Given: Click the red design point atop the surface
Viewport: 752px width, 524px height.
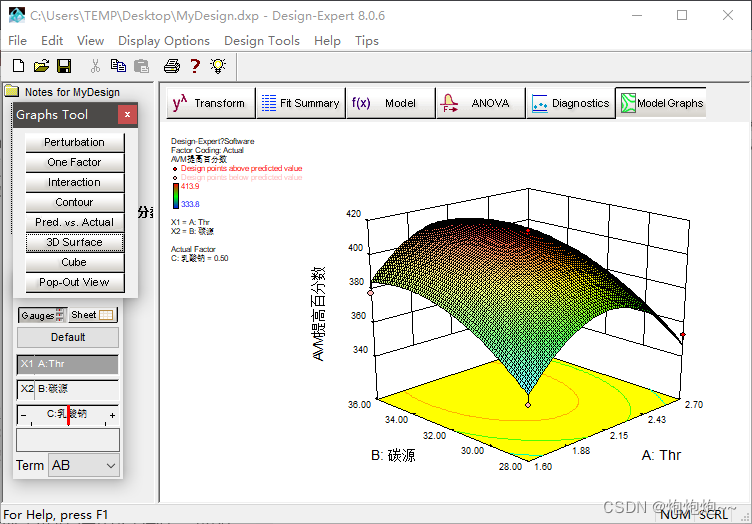Looking at the screenshot, I should [528, 231].
